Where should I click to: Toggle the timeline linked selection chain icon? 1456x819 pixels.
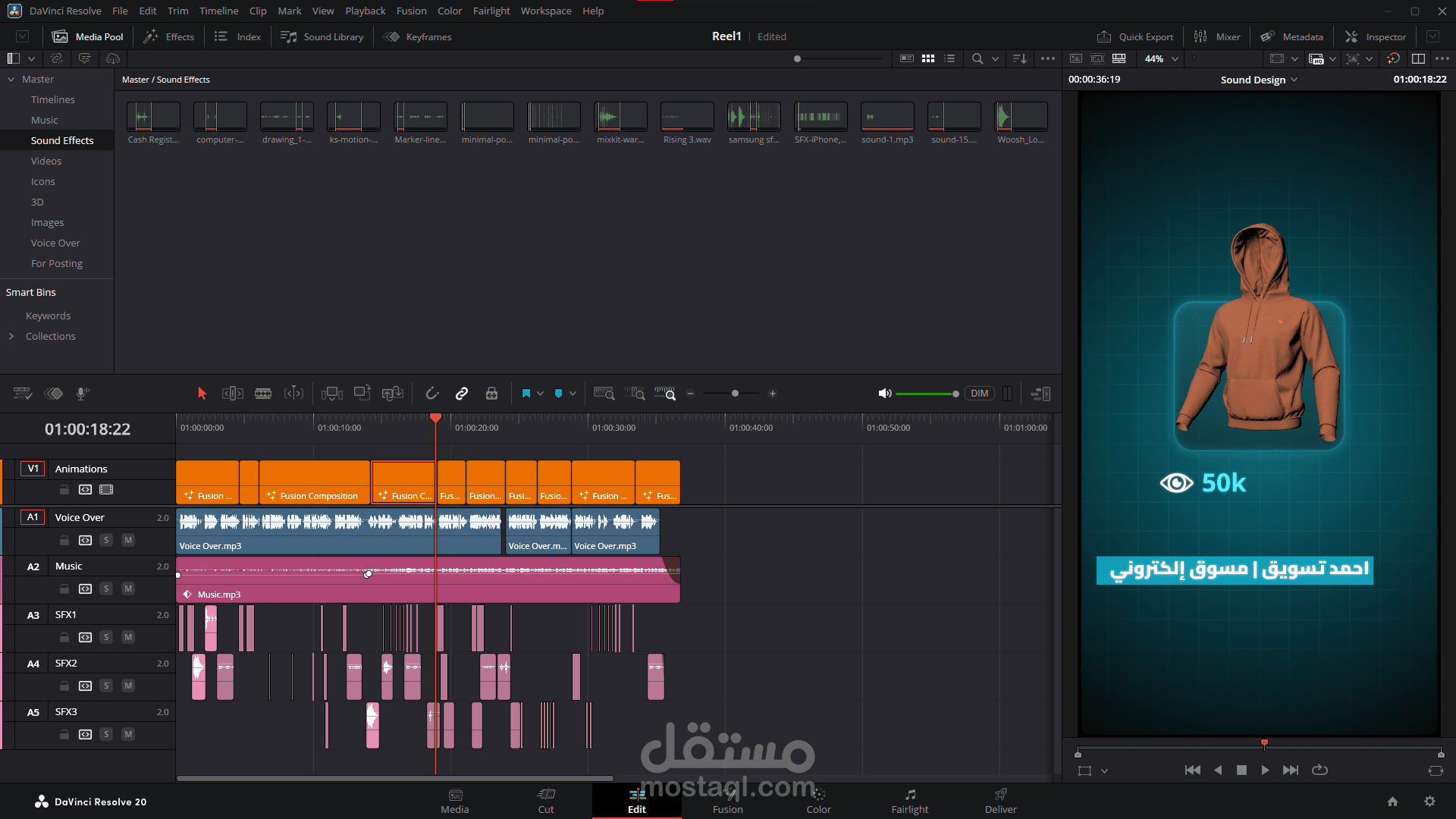(x=461, y=394)
